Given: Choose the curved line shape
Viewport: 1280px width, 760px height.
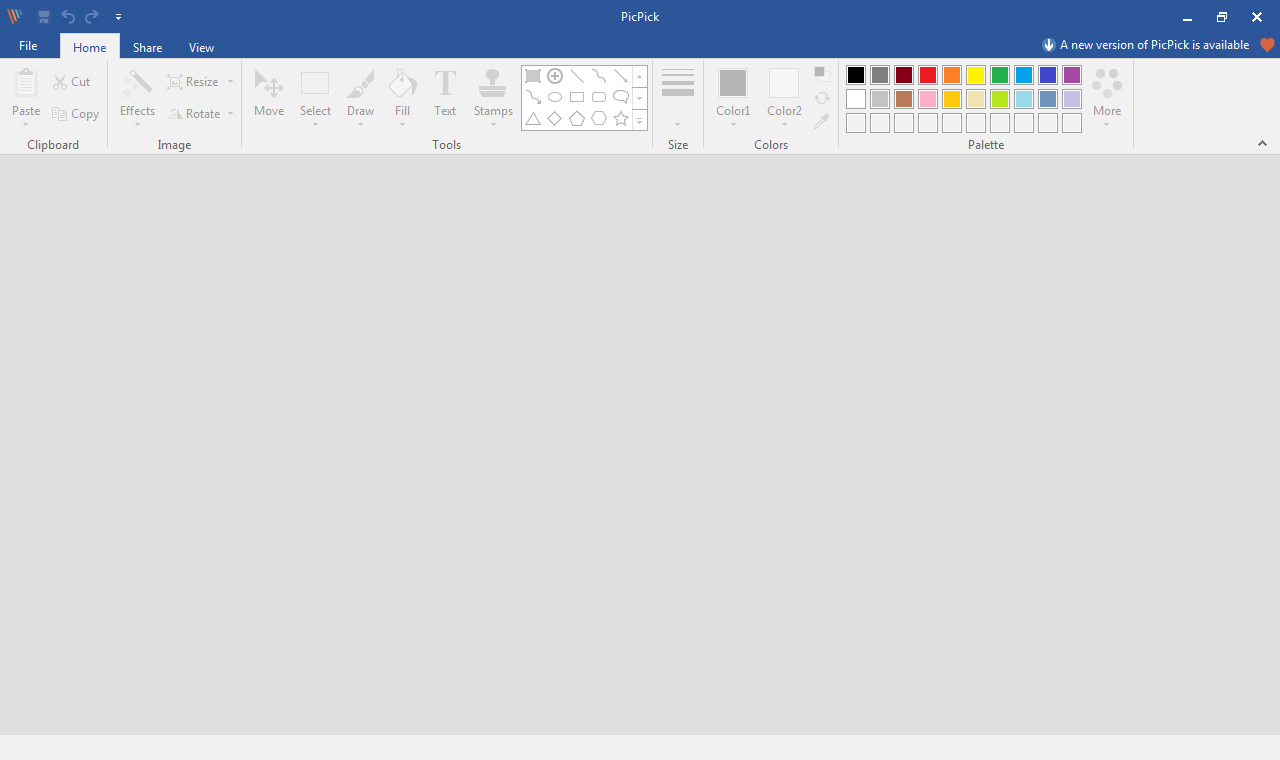Looking at the screenshot, I should pyautogui.click(x=599, y=76).
